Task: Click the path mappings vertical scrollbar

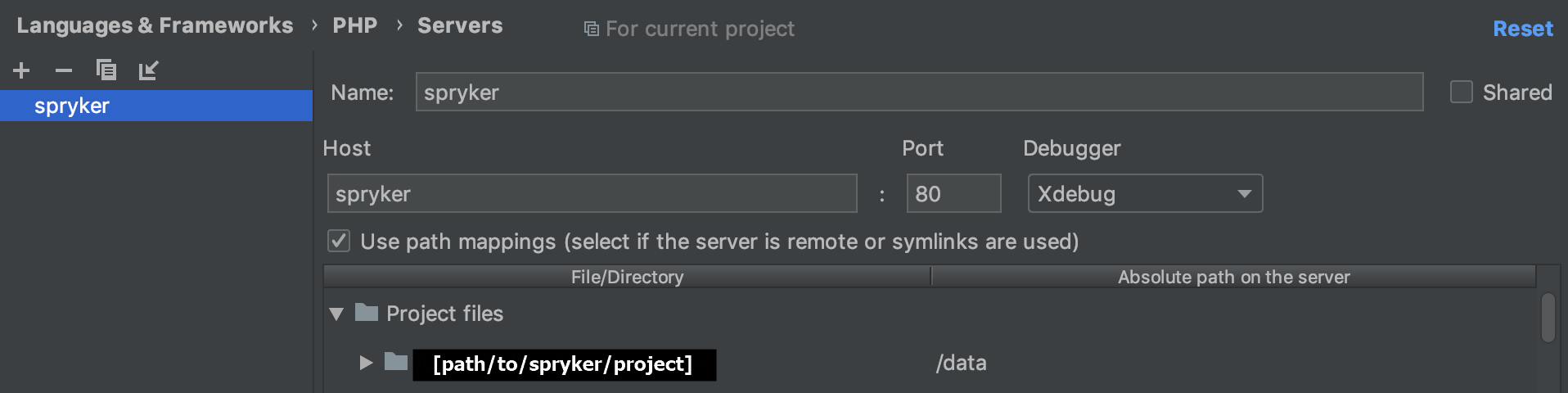Action: pyautogui.click(x=1548, y=318)
